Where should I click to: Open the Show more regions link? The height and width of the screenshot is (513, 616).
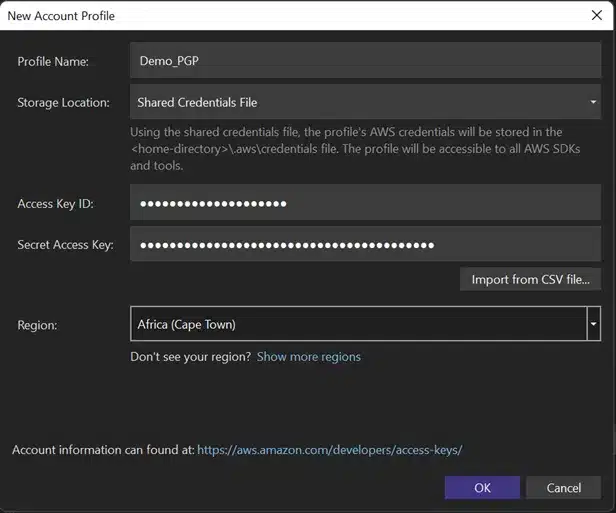click(x=309, y=357)
